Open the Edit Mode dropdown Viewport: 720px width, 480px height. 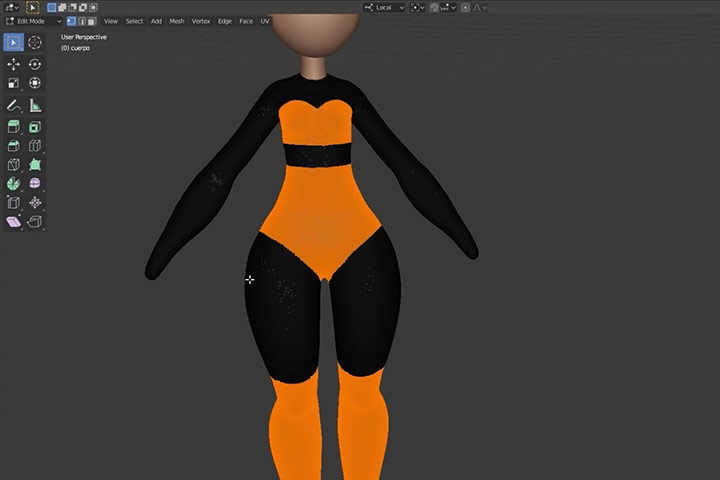tap(34, 21)
